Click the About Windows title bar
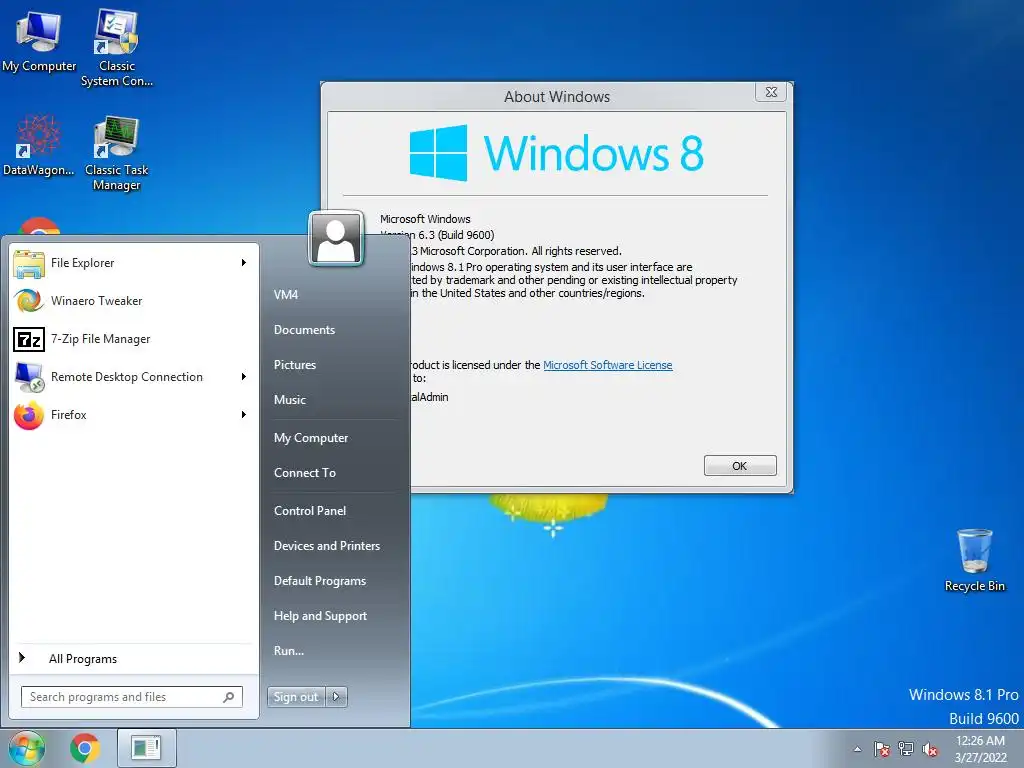Viewport: 1024px width, 768px height. (x=556, y=97)
